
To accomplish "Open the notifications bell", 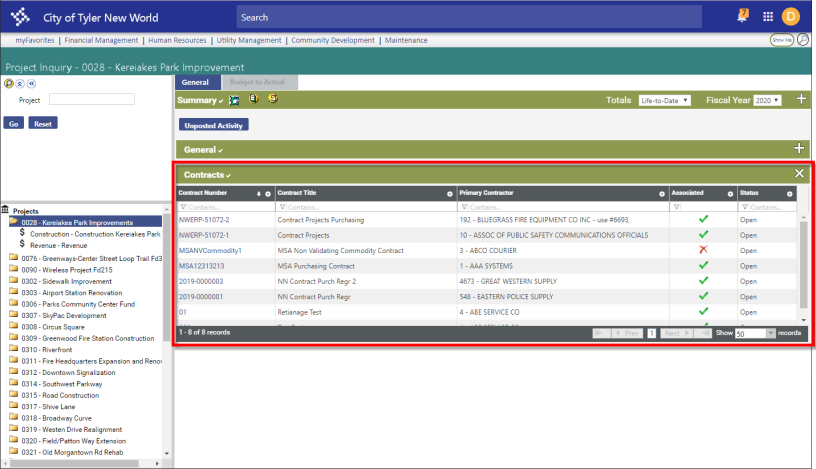I will pos(743,16).
